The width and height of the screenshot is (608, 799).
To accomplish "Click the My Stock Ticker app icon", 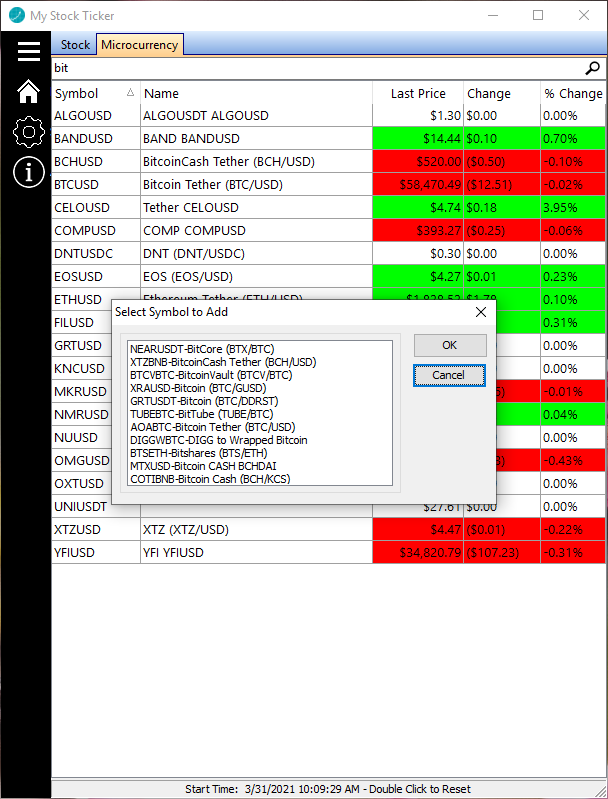I will [x=17, y=15].
